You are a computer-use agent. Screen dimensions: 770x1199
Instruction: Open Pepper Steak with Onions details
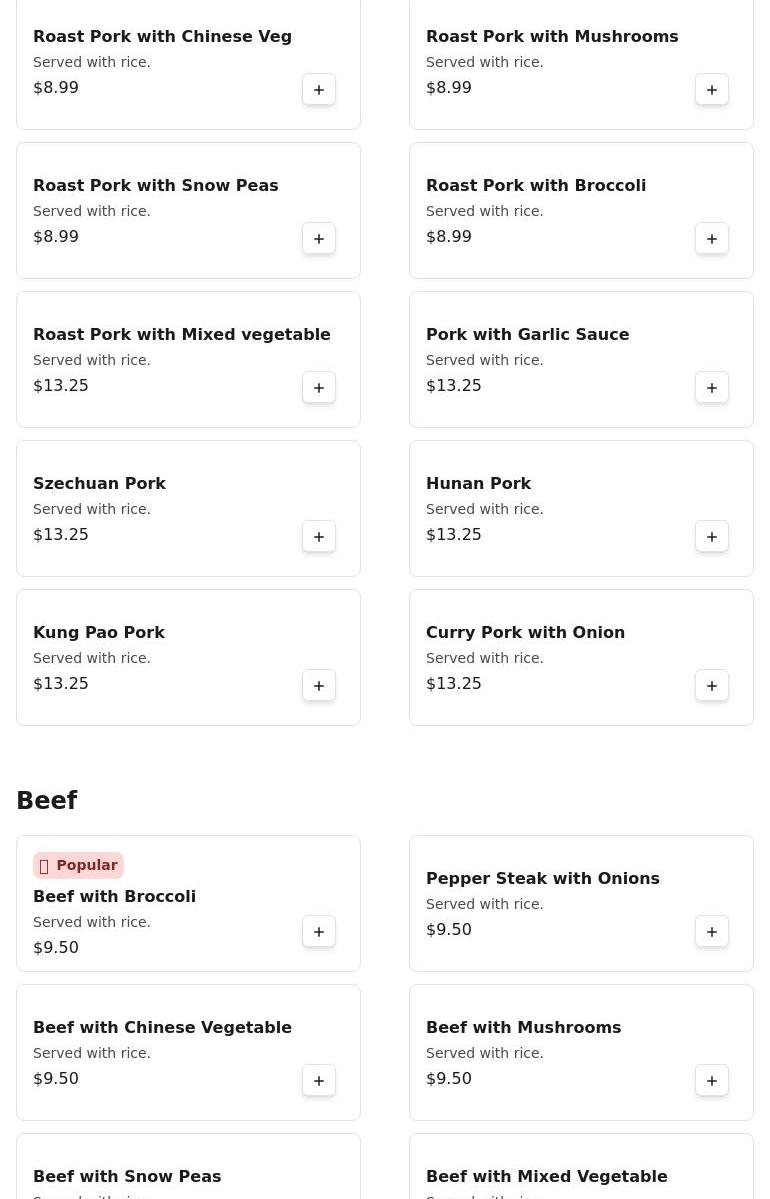(x=542, y=879)
